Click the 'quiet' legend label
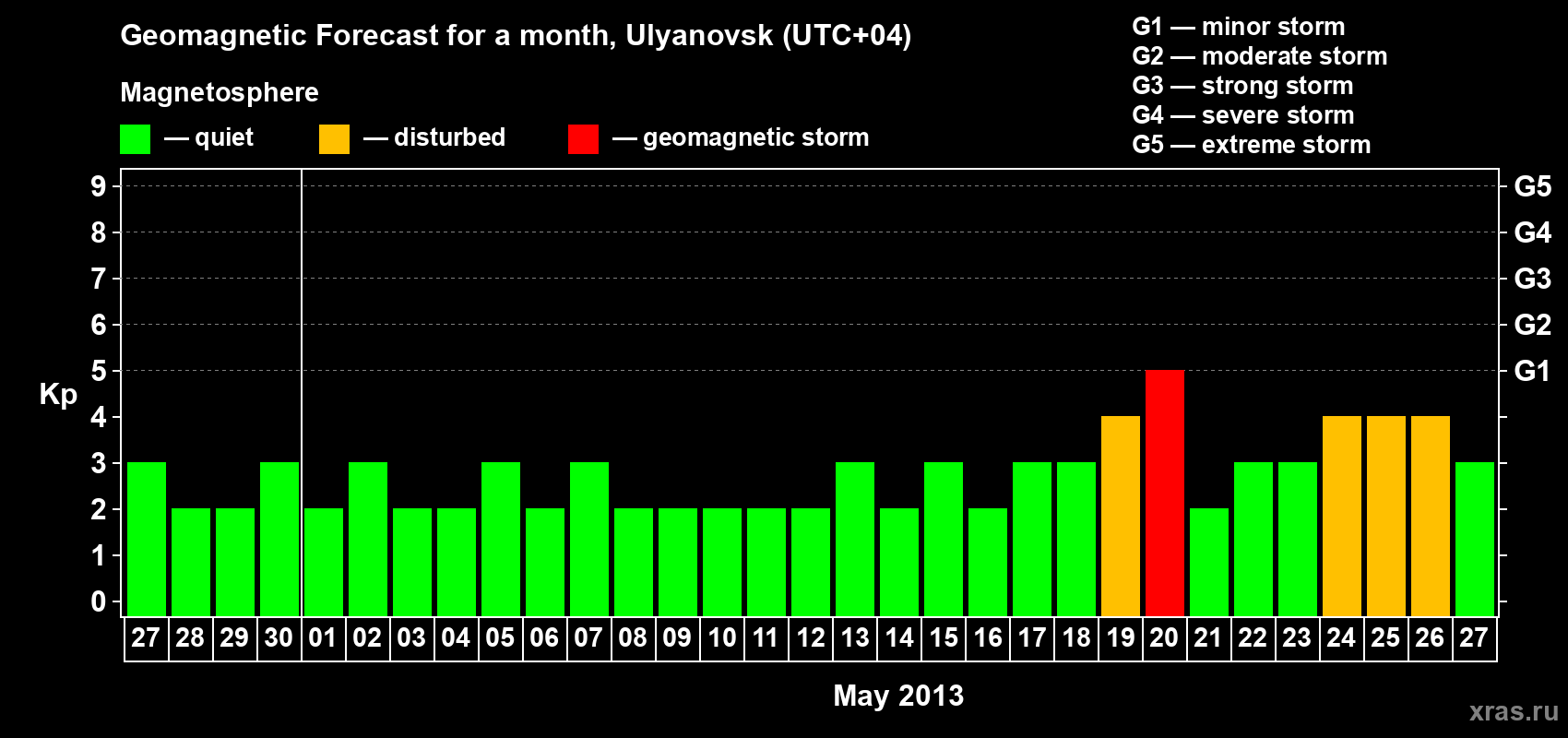The height and width of the screenshot is (738, 1568). 224,137
